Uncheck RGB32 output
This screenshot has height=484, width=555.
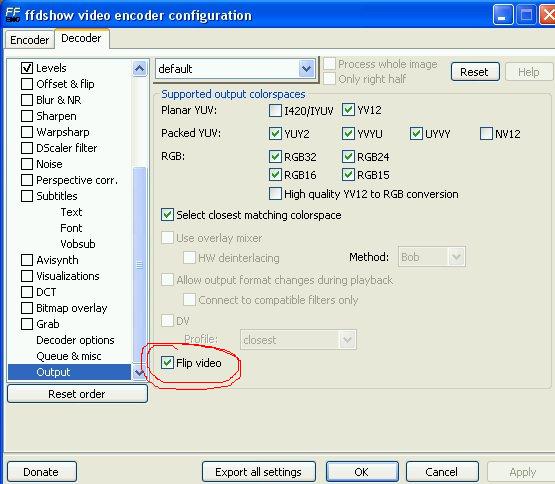[x=275, y=156]
